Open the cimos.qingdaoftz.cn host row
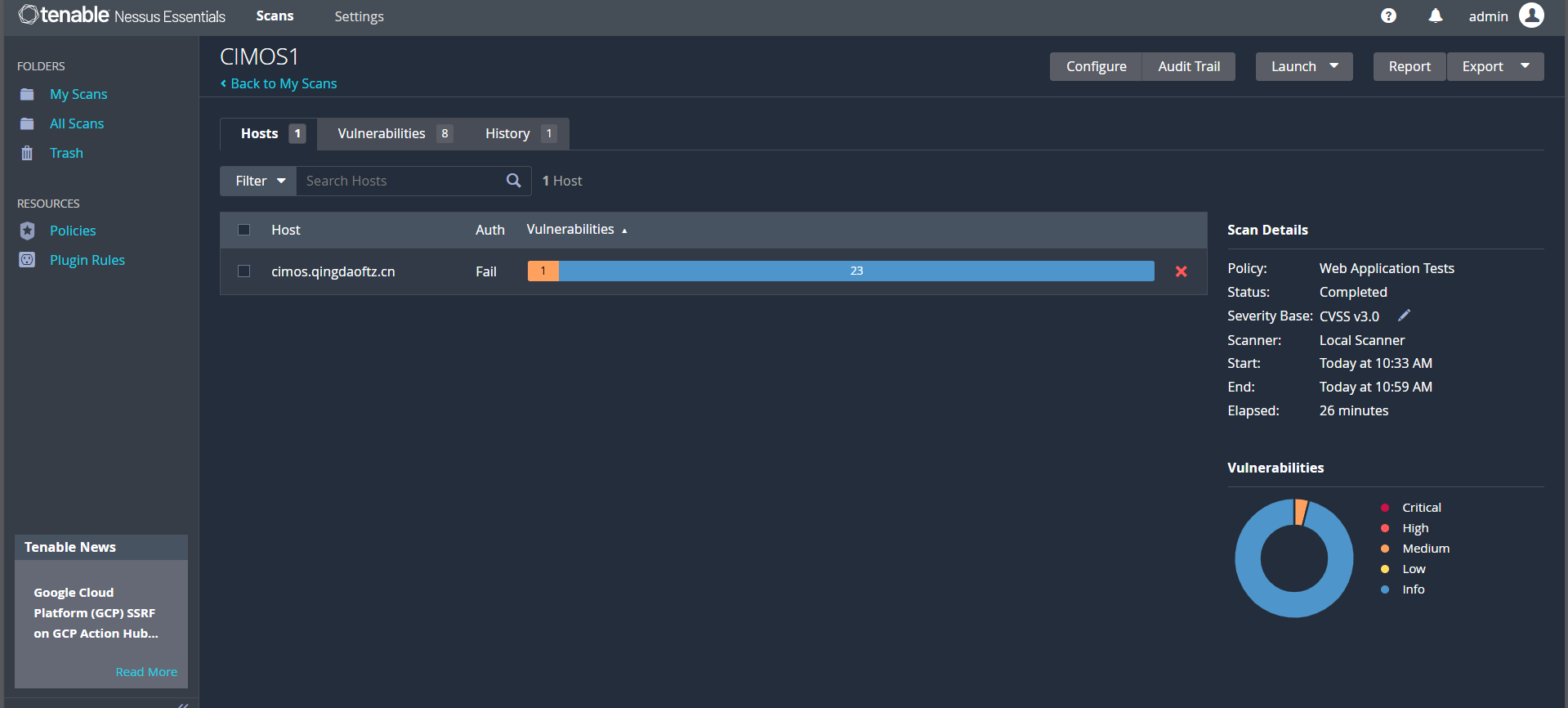This screenshot has height=708, width=1568. click(x=713, y=271)
